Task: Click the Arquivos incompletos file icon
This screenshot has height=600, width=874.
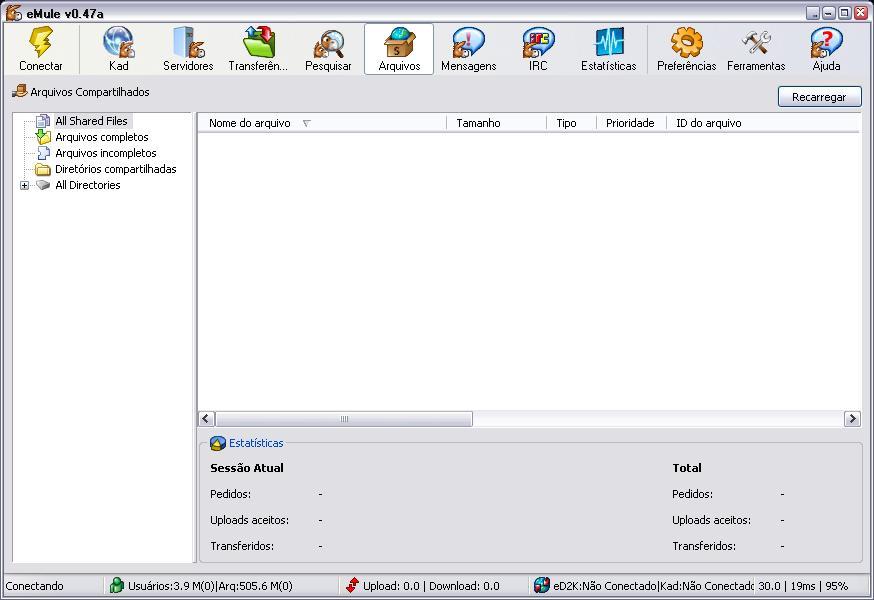Action: pyautogui.click(x=43, y=153)
